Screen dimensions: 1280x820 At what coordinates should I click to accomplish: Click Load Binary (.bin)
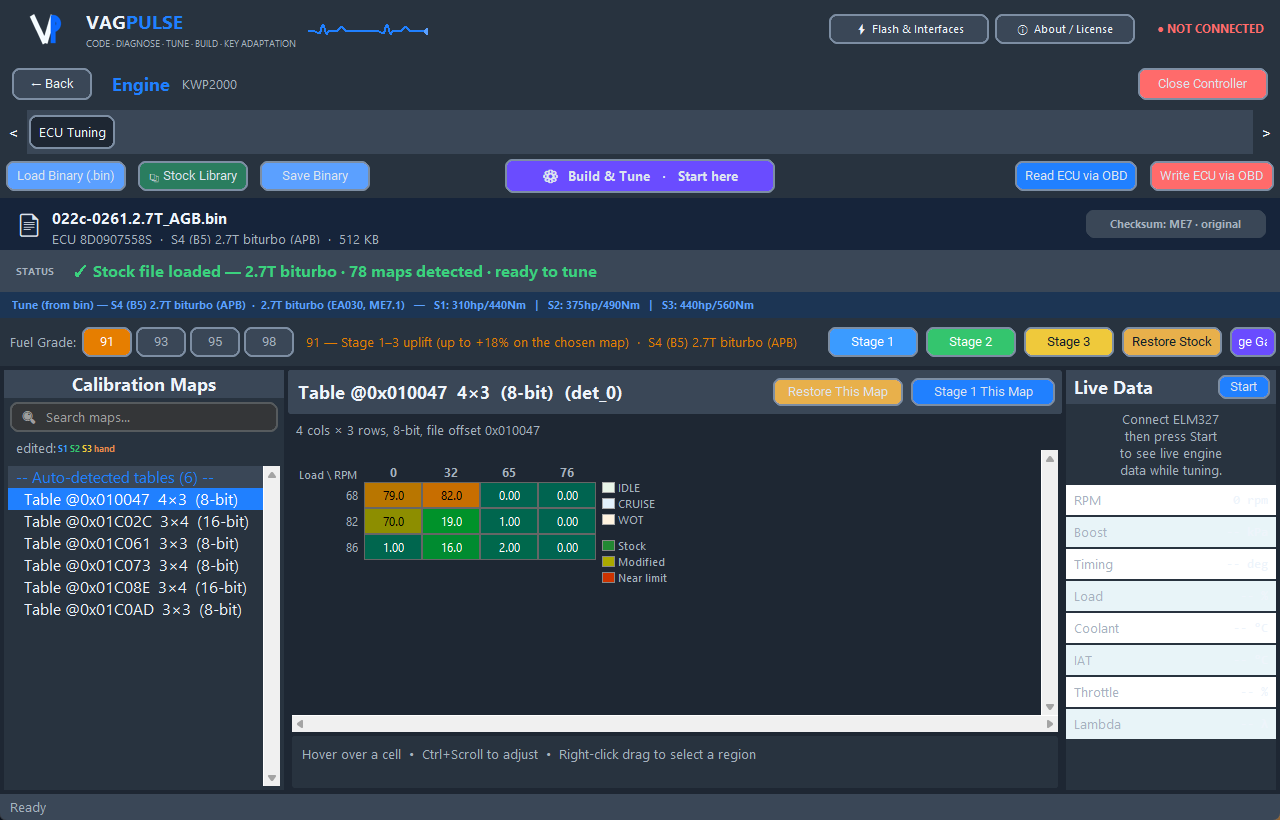66,176
